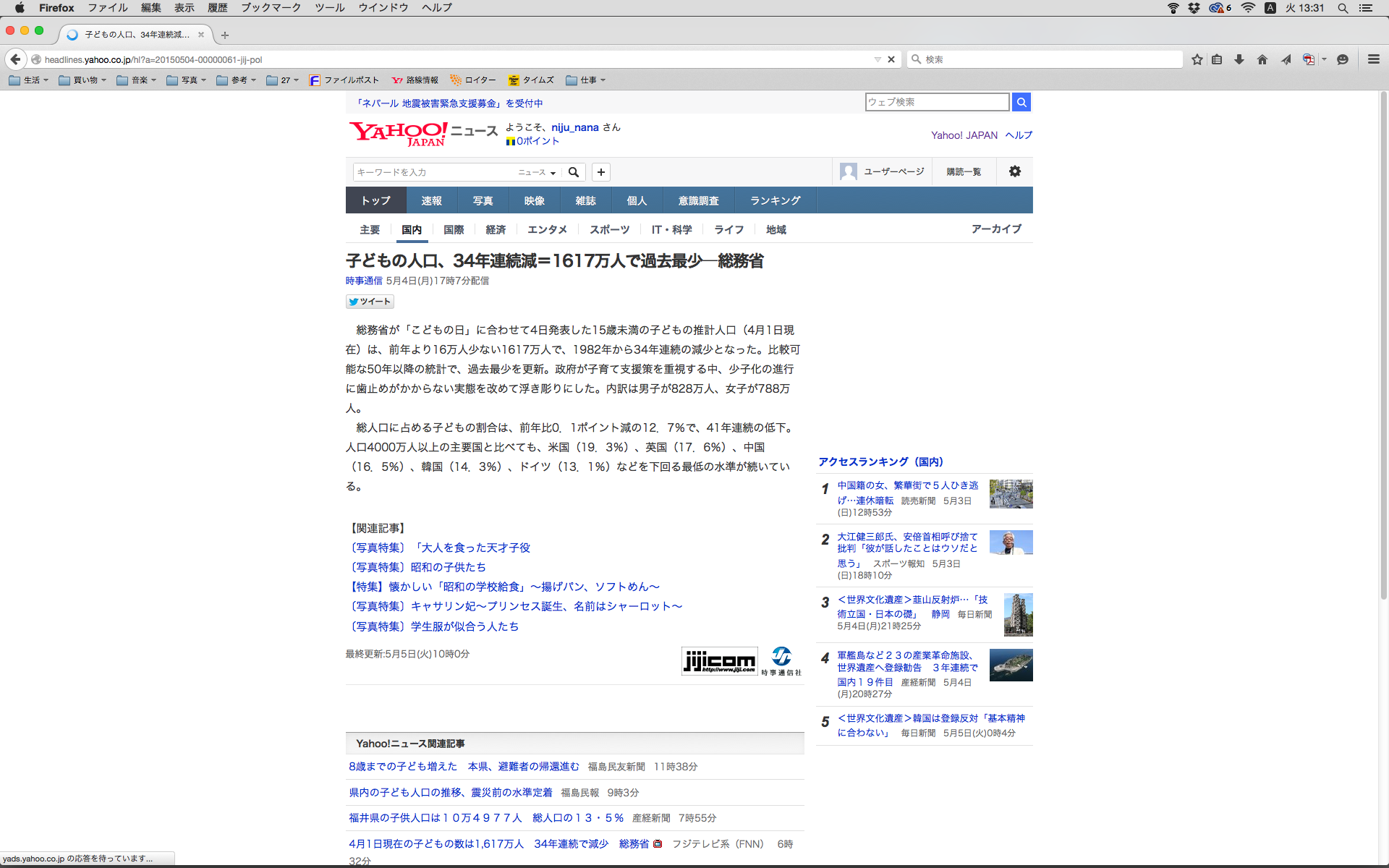Image resolution: width=1389 pixels, height=868 pixels.
Task: Click the ツイート button
Action: pos(370,302)
